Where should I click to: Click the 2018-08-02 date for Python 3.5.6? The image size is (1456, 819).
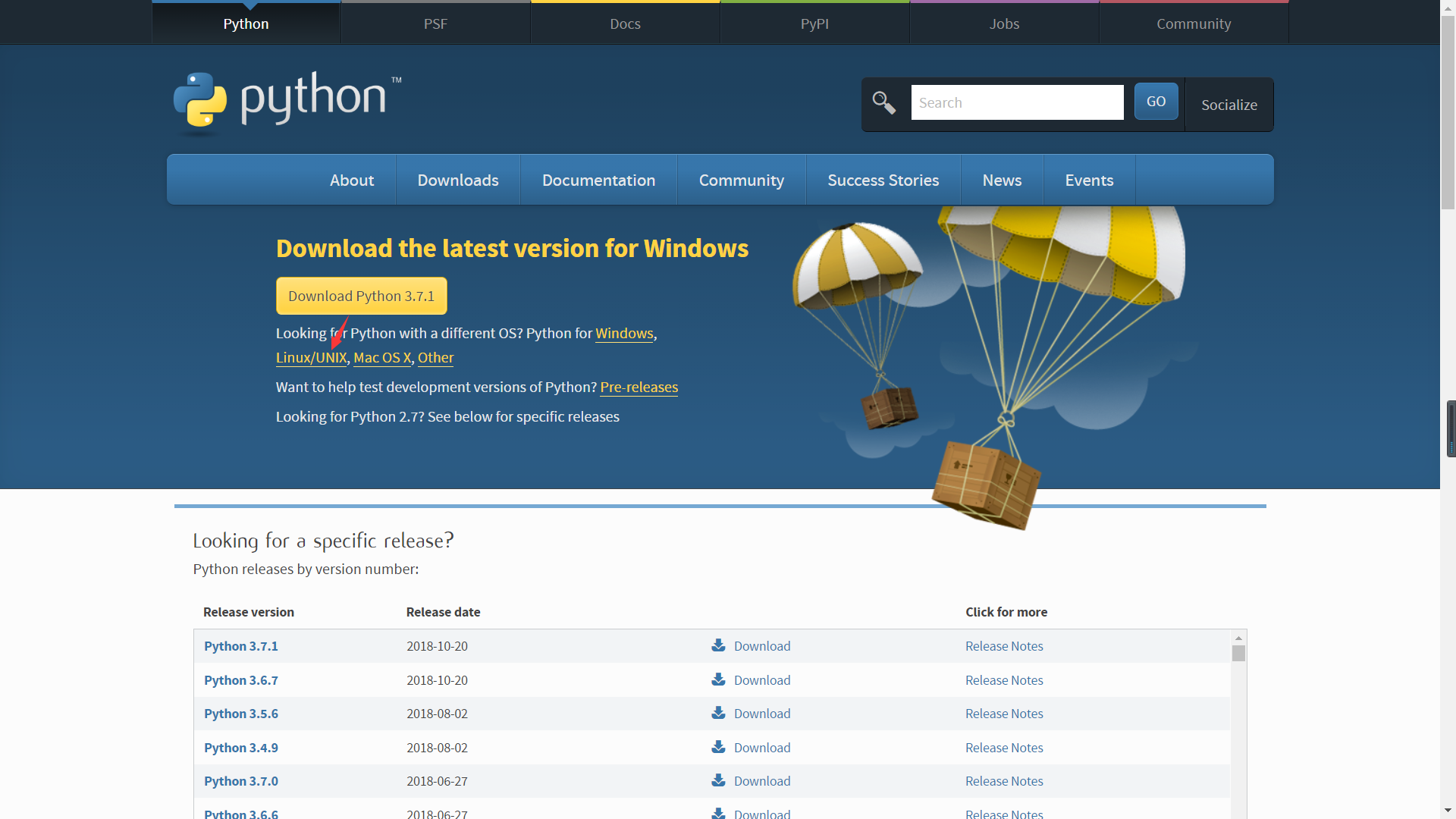pos(437,714)
